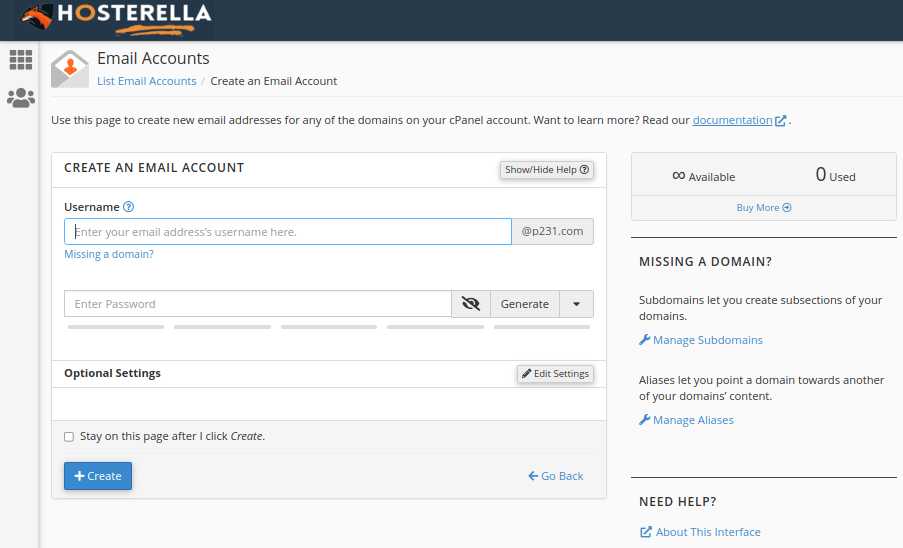
Task: Go to List Email Accounts breadcrumb
Action: pos(146,81)
